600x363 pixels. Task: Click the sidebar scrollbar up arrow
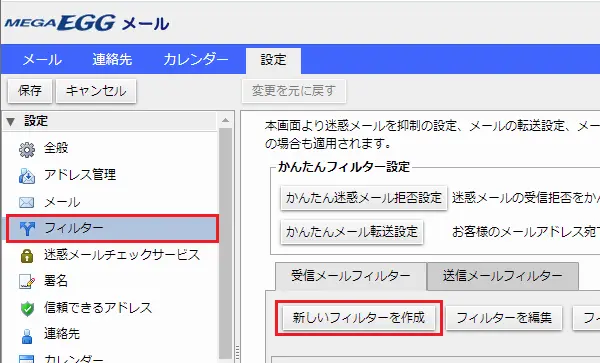point(225,120)
